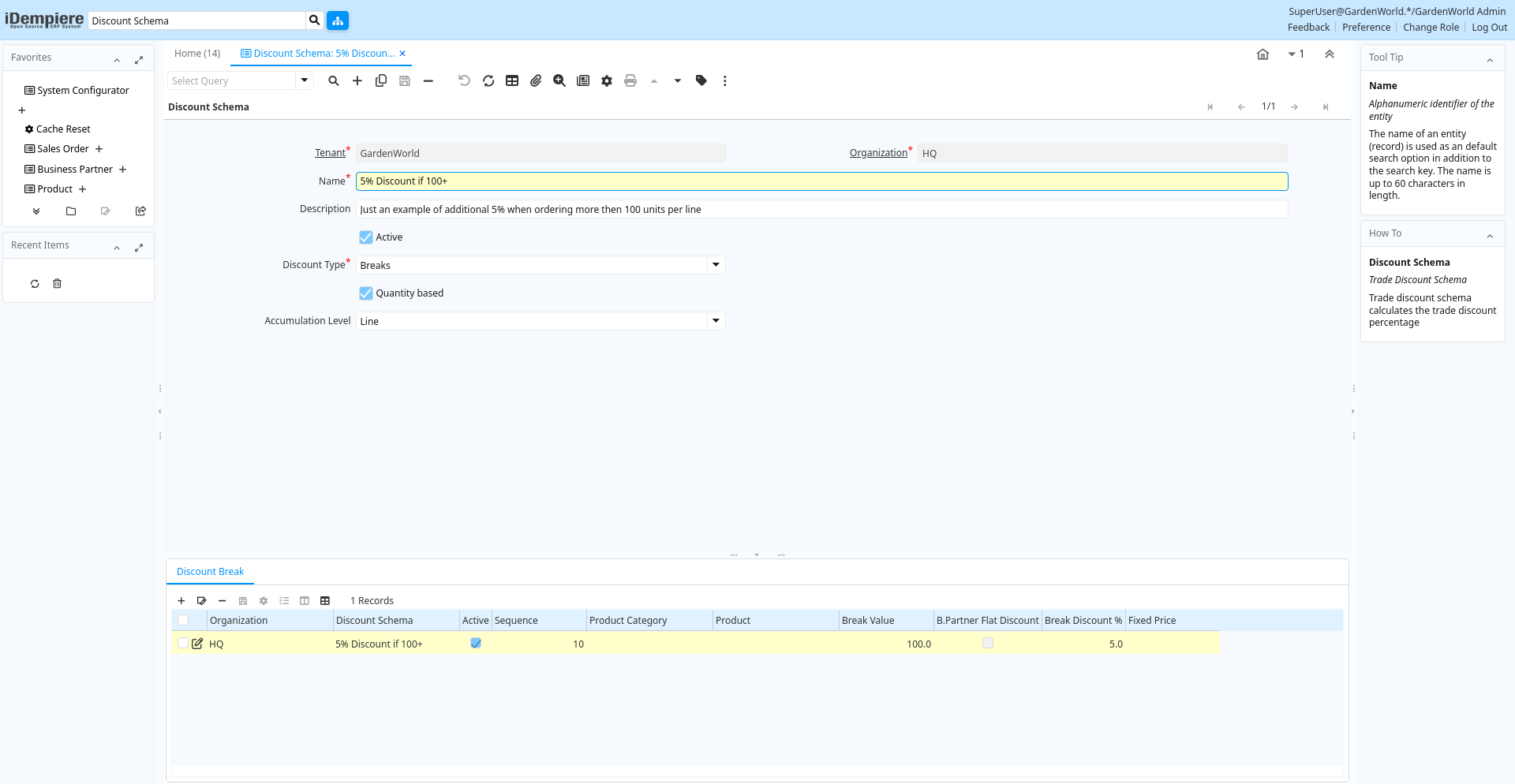Click the Log Out link
This screenshot has height=784, width=1515.
(1489, 28)
